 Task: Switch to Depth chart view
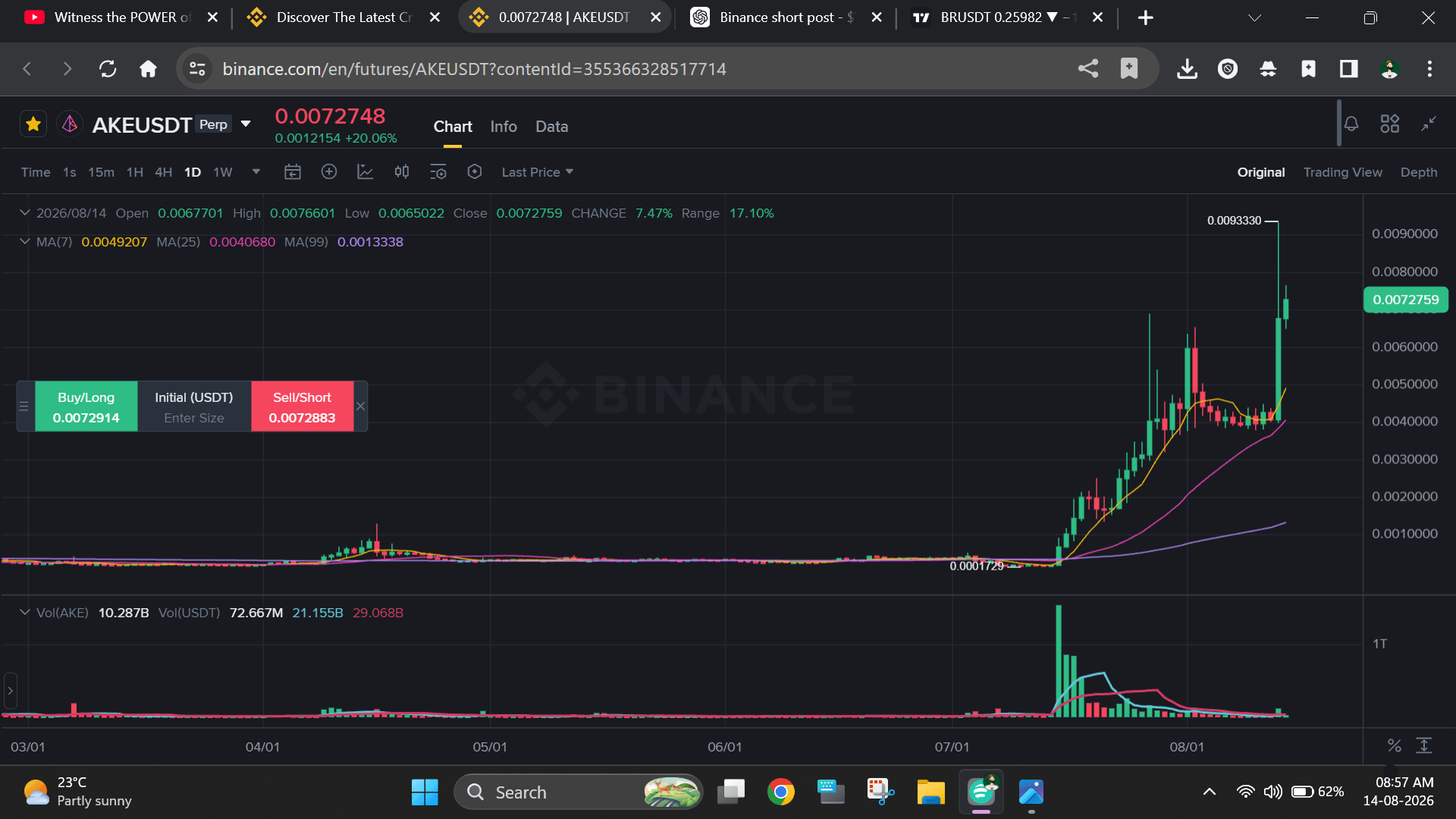pyautogui.click(x=1419, y=172)
